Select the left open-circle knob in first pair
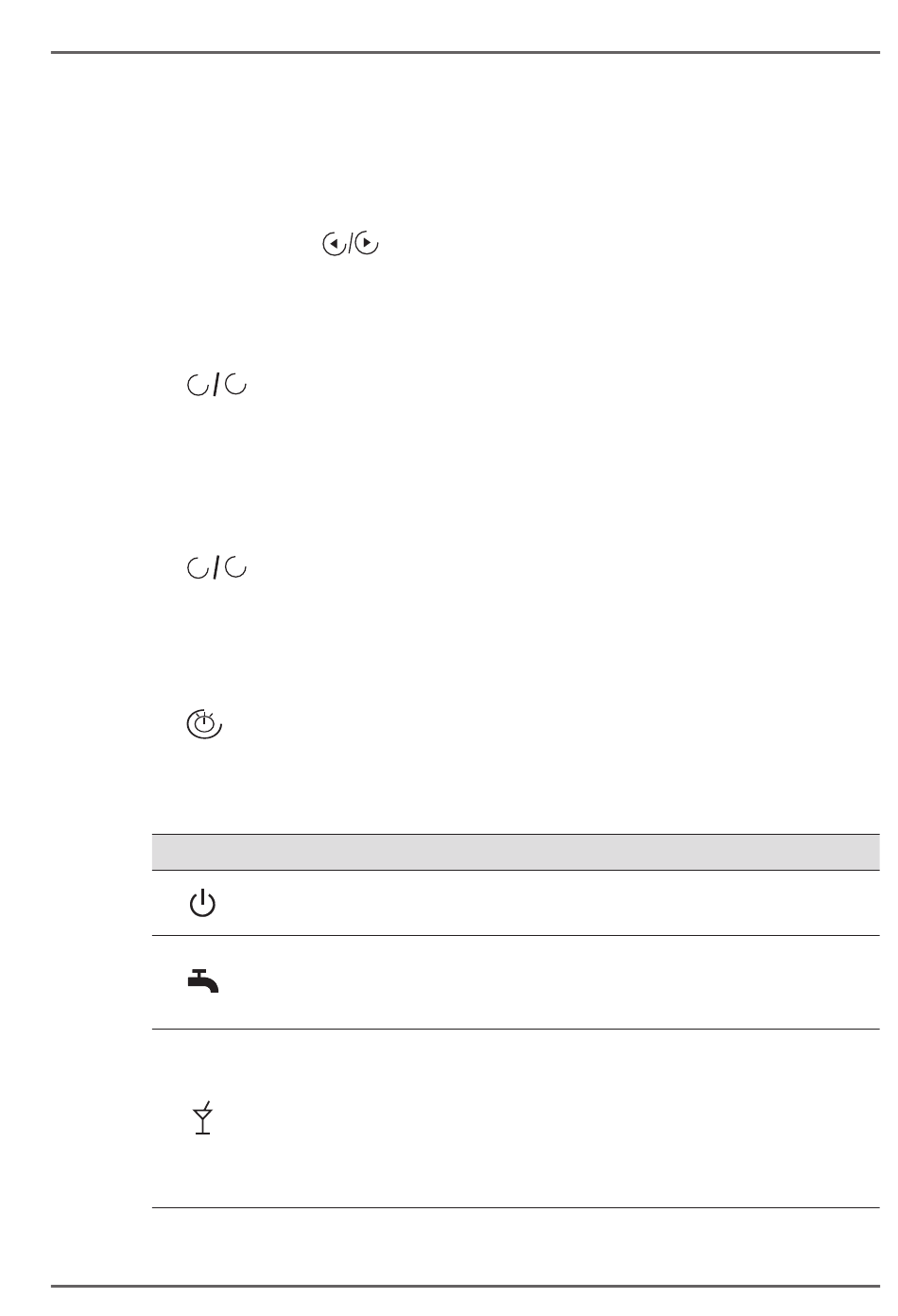The height and width of the screenshot is (1316, 898). pos(198,385)
